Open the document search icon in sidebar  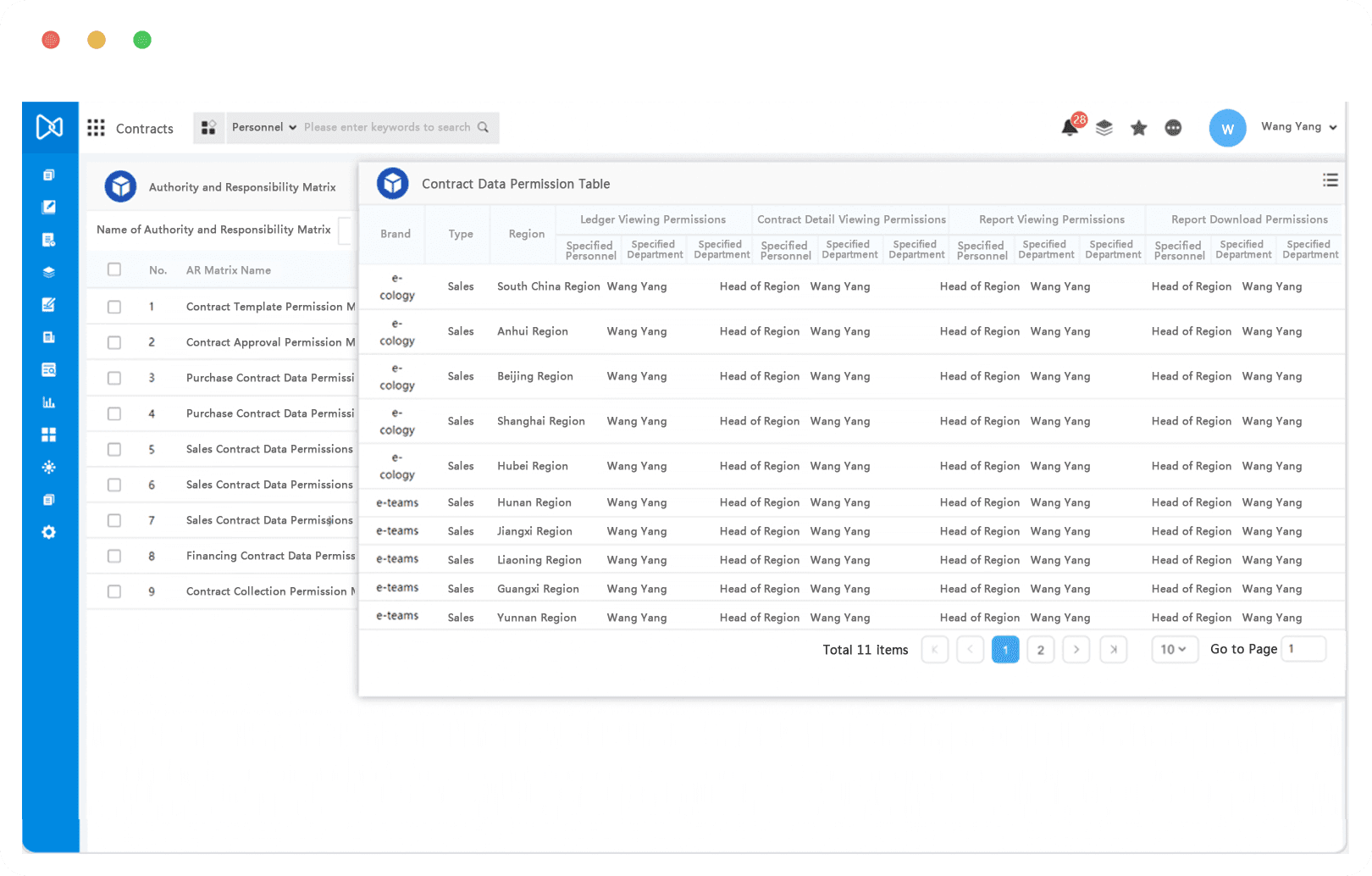[49, 369]
